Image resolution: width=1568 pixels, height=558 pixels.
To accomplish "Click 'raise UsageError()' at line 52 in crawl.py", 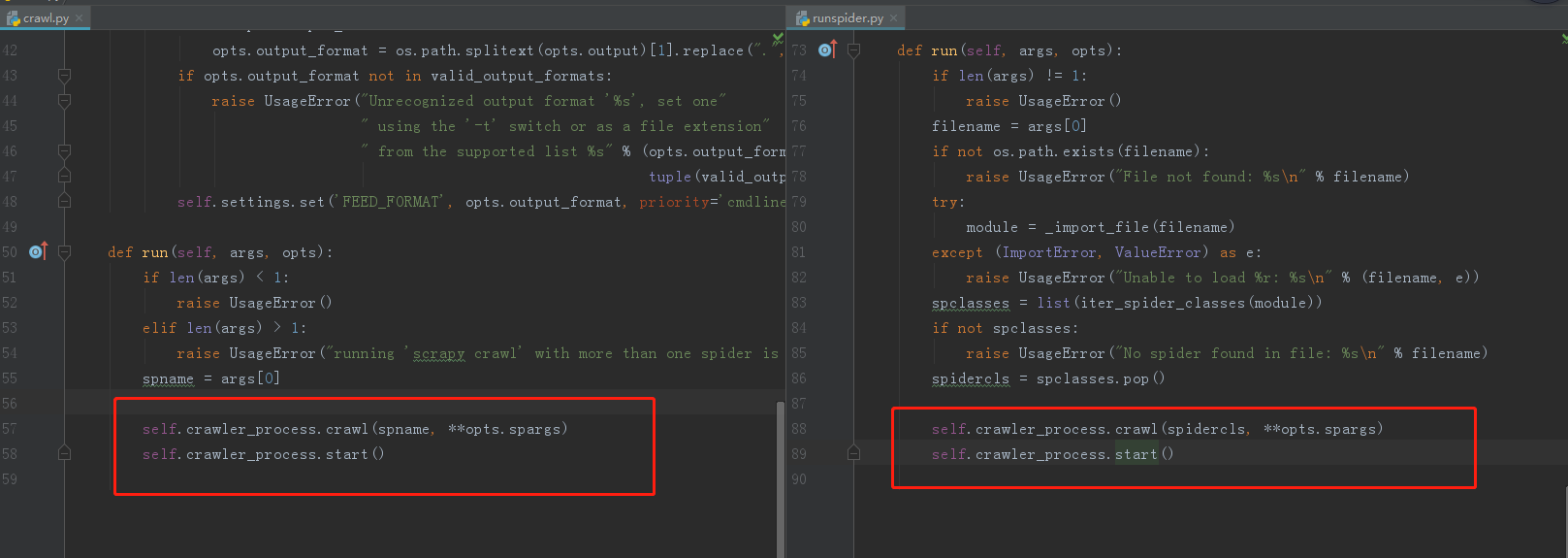I will click(x=254, y=303).
